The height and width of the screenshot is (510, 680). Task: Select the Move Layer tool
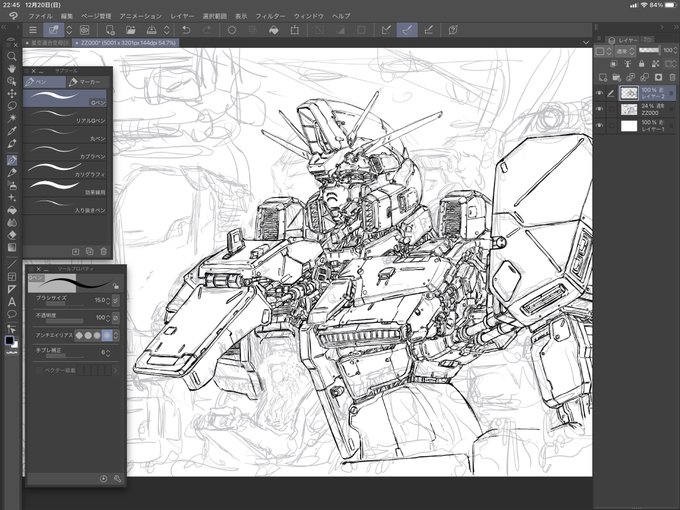point(12,93)
